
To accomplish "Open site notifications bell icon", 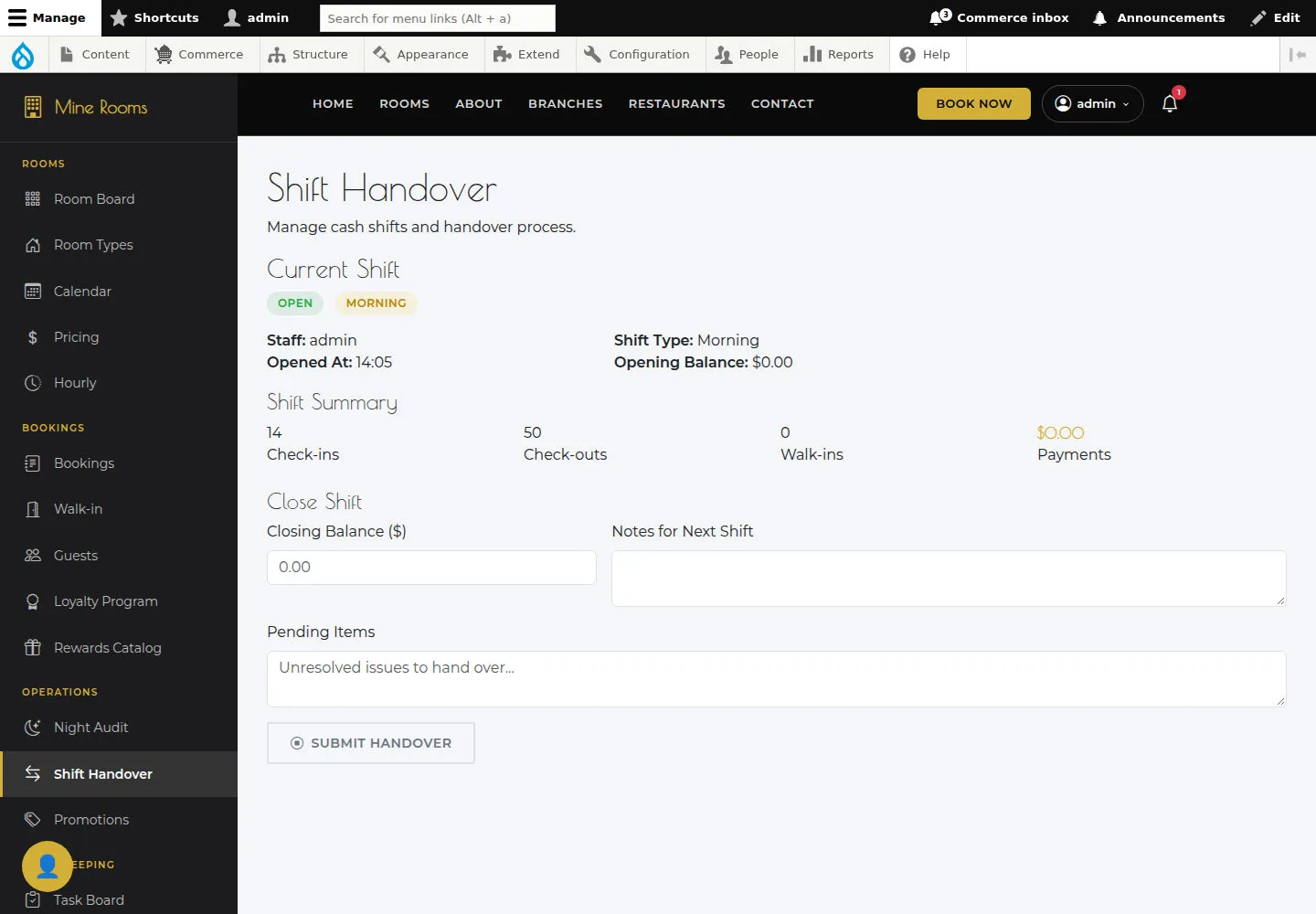I will (1170, 103).
